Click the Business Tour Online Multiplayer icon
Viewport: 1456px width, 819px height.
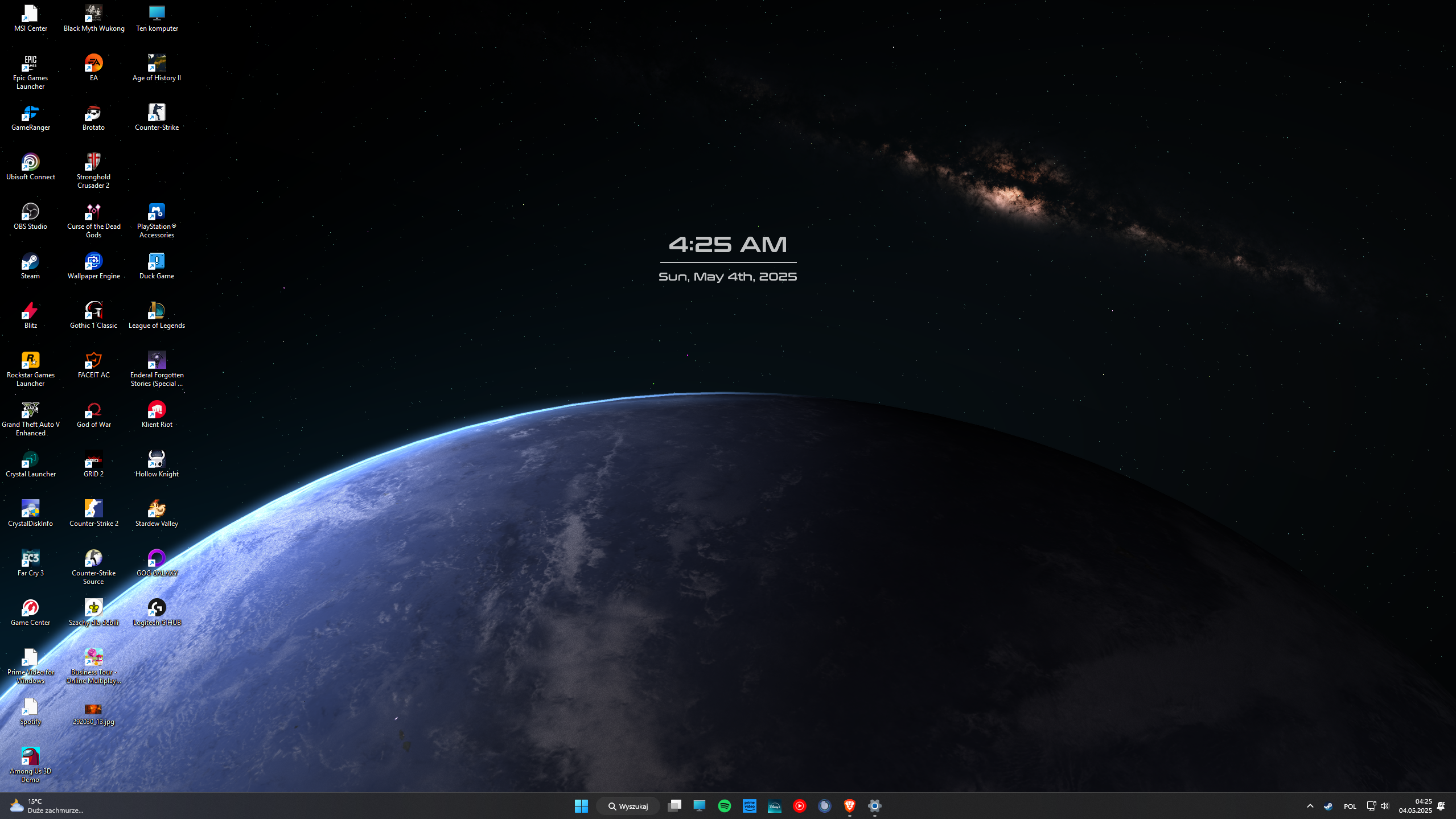point(94,666)
